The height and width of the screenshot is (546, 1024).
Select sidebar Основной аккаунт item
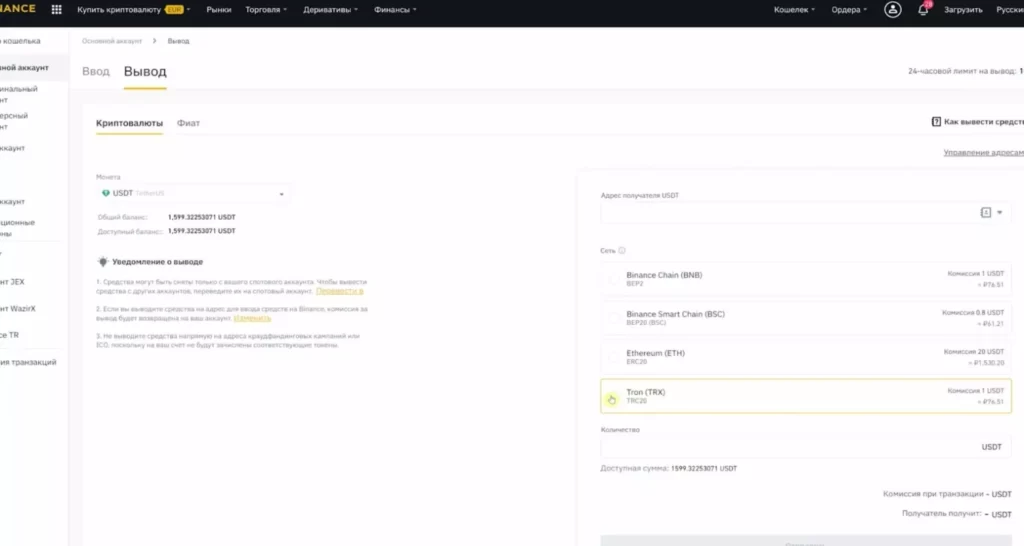(x=33, y=67)
